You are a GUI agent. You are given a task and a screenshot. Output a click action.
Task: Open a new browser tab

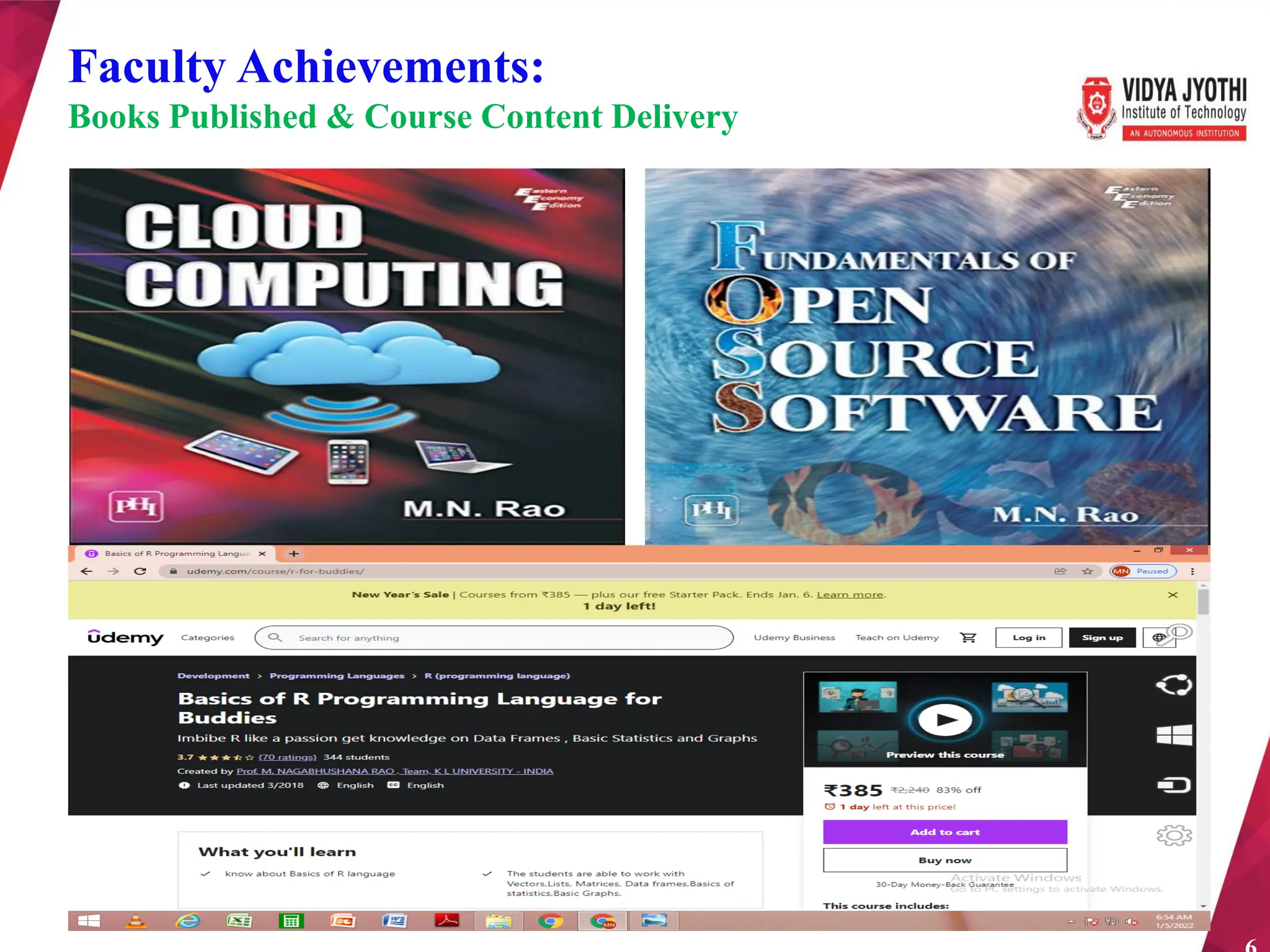pyautogui.click(x=294, y=553)
